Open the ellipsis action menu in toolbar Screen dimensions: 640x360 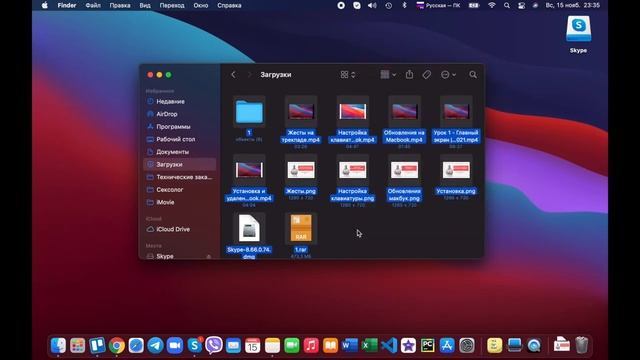[x=448, y=75]
